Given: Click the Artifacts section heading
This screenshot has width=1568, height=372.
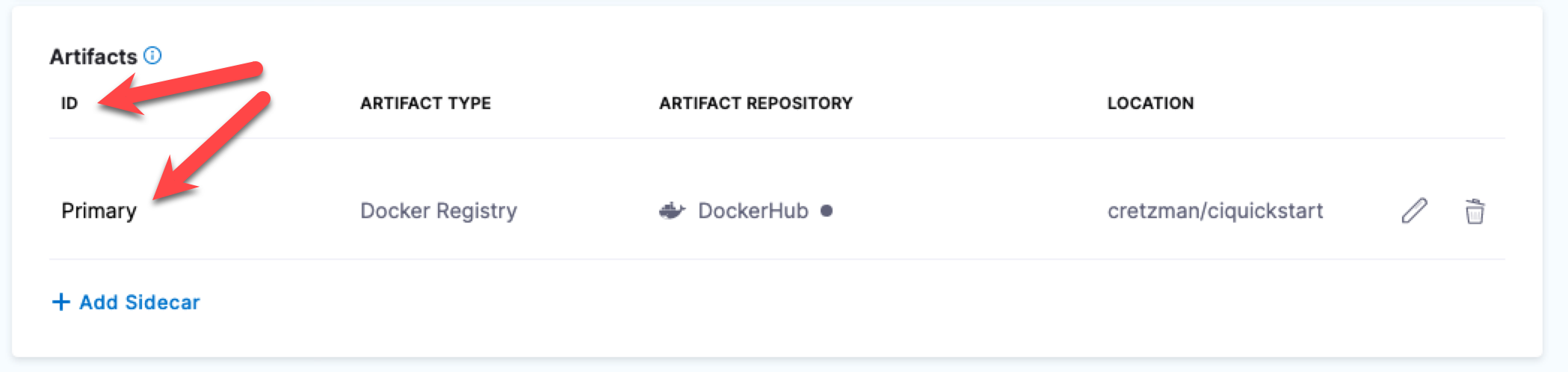Looking at the screenshot, I should 93,57.
